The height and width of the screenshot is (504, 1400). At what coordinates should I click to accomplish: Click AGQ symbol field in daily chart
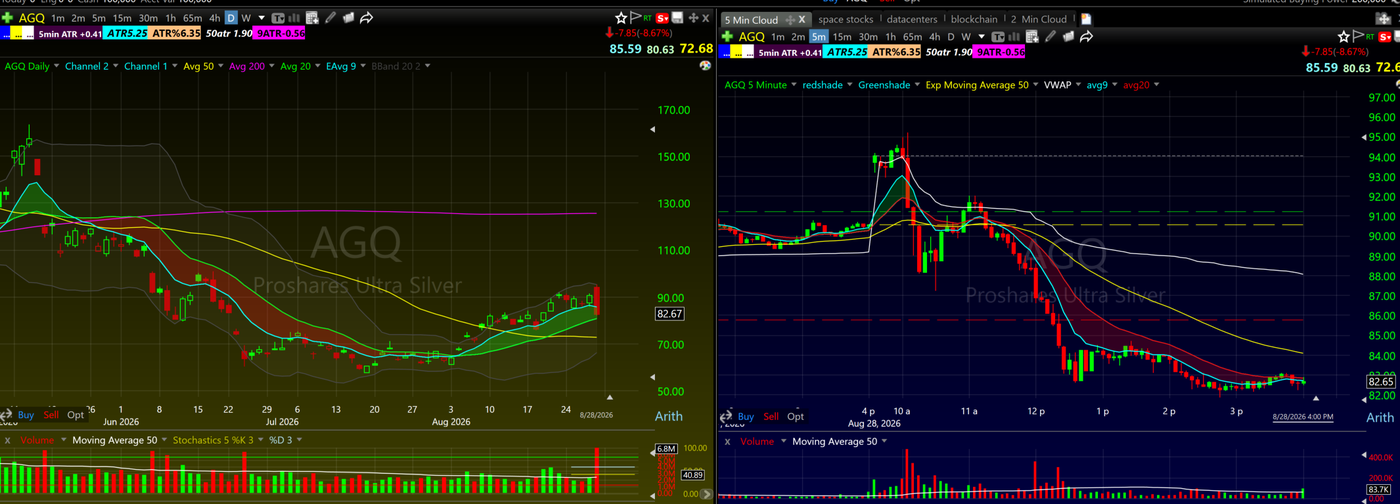coord(32,18)
